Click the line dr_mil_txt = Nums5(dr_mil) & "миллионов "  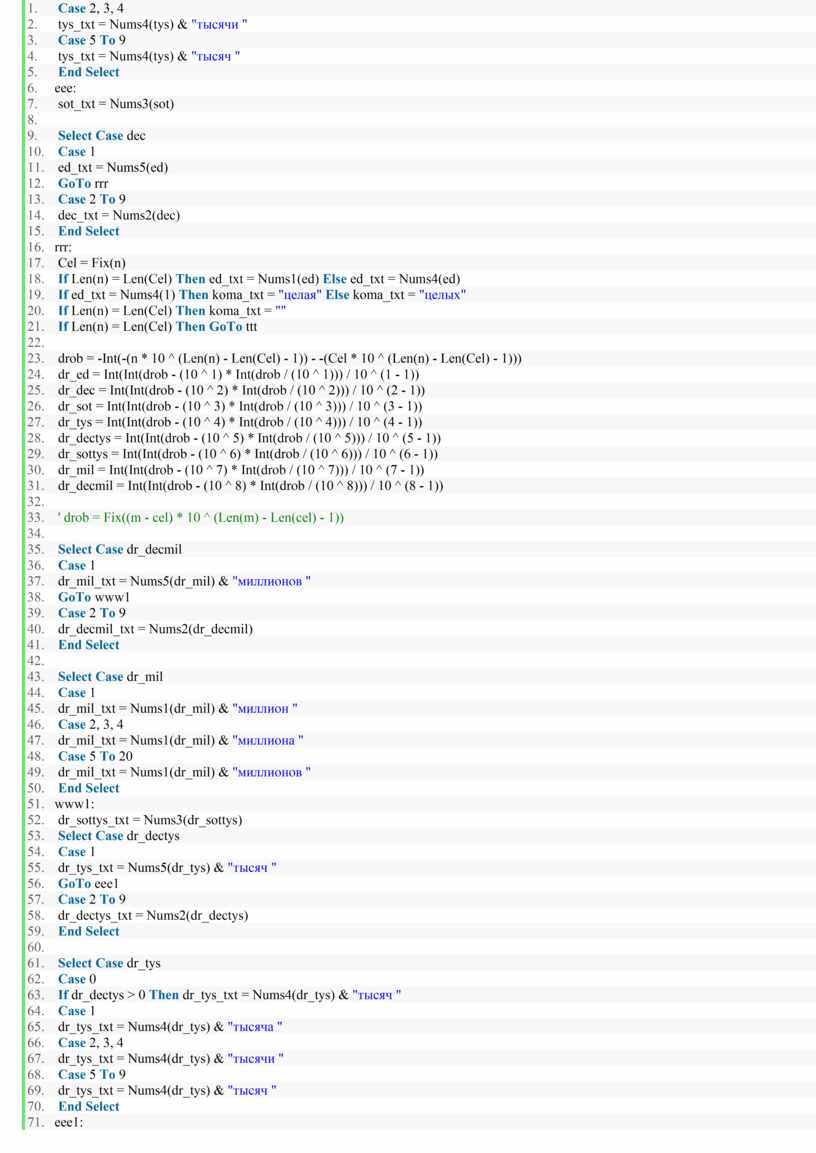(x=184, y=582)
